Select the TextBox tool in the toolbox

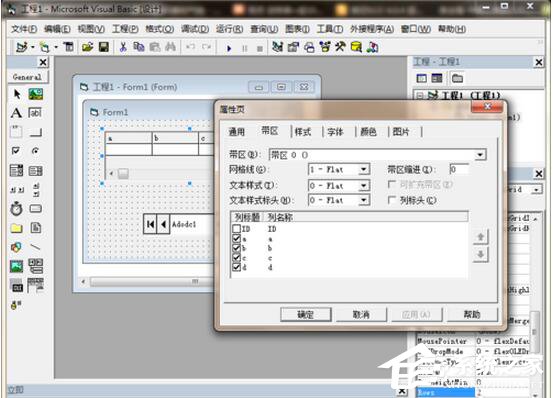pos(35,113)
